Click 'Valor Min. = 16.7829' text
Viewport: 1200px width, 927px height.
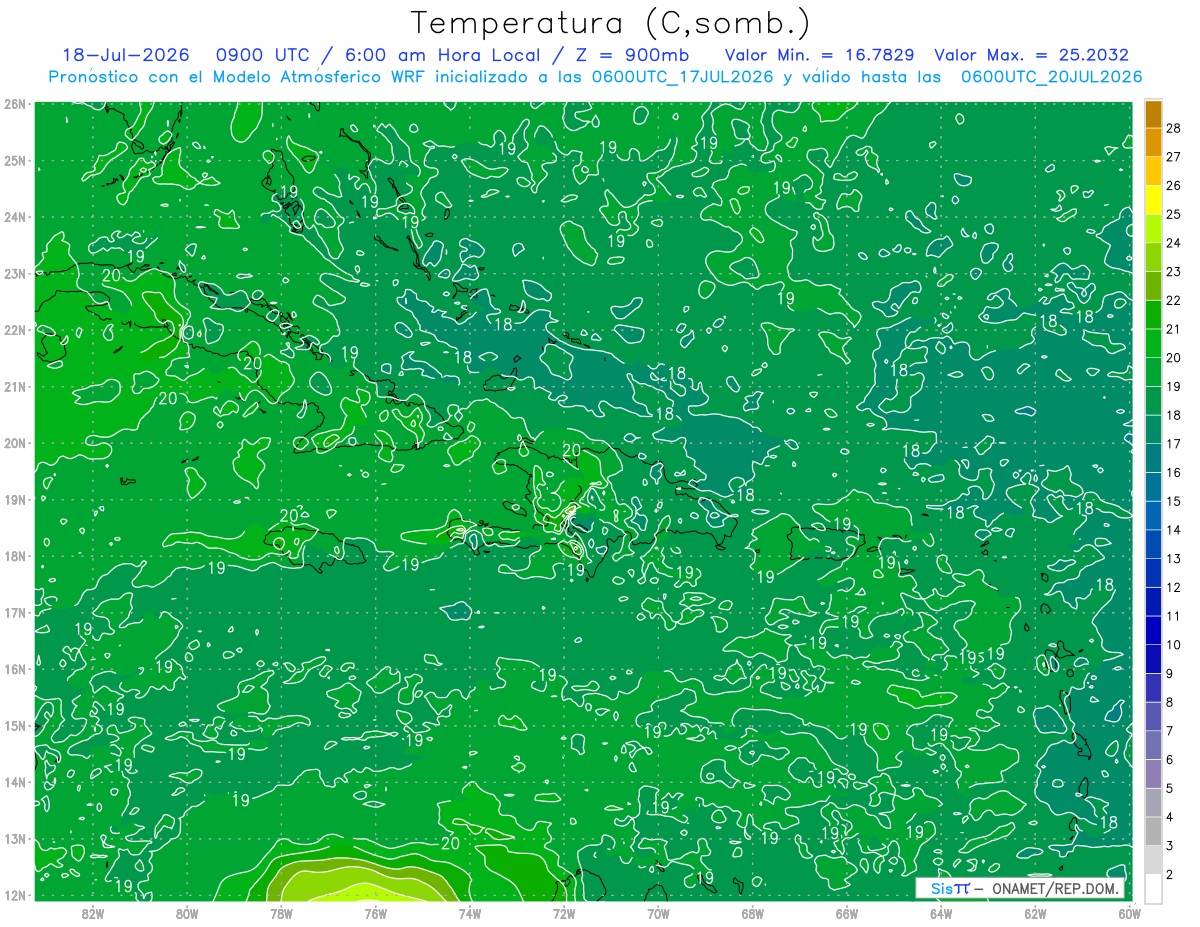(819, 55)
